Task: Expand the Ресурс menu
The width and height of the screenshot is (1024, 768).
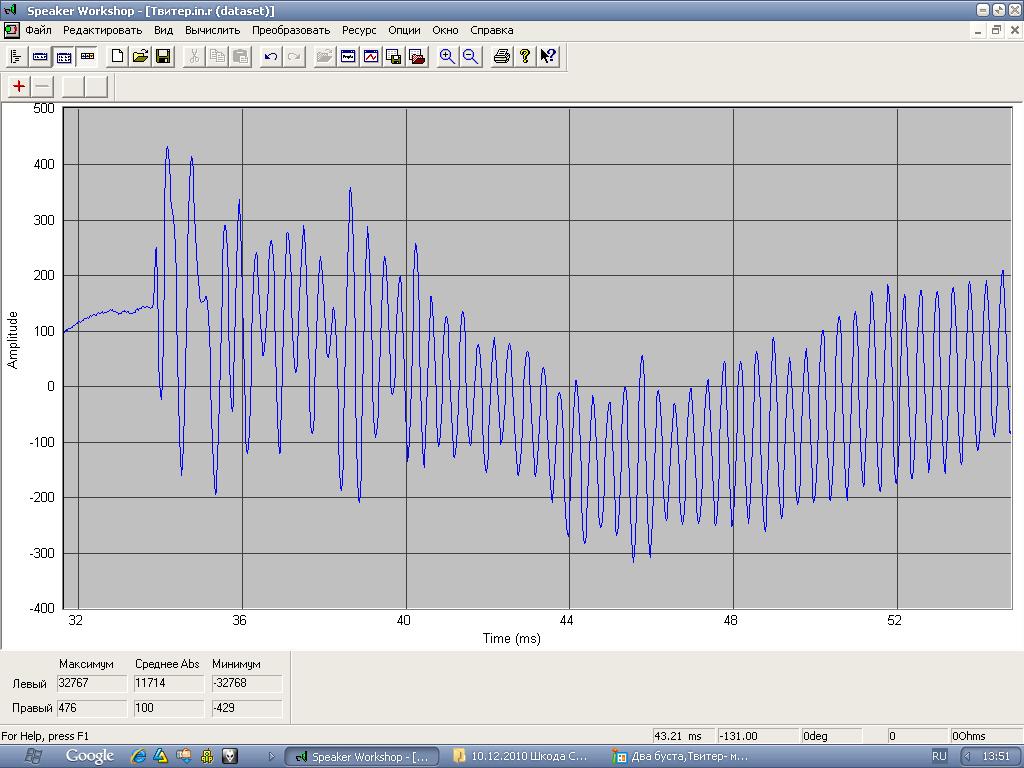Action: pyautogui.click(x=359, y=30)
